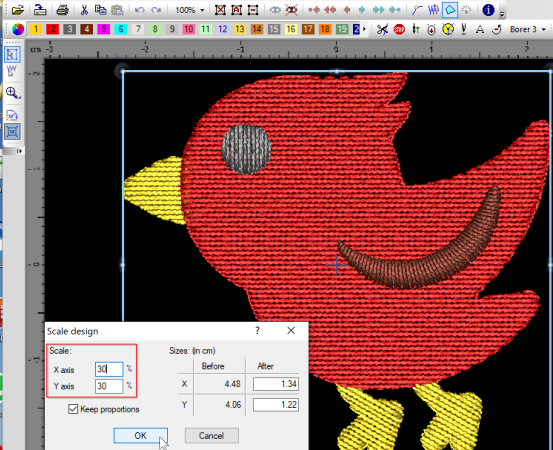Select red color swatch 2
This screenshot has height=450, width=553.
coord(53,29)
